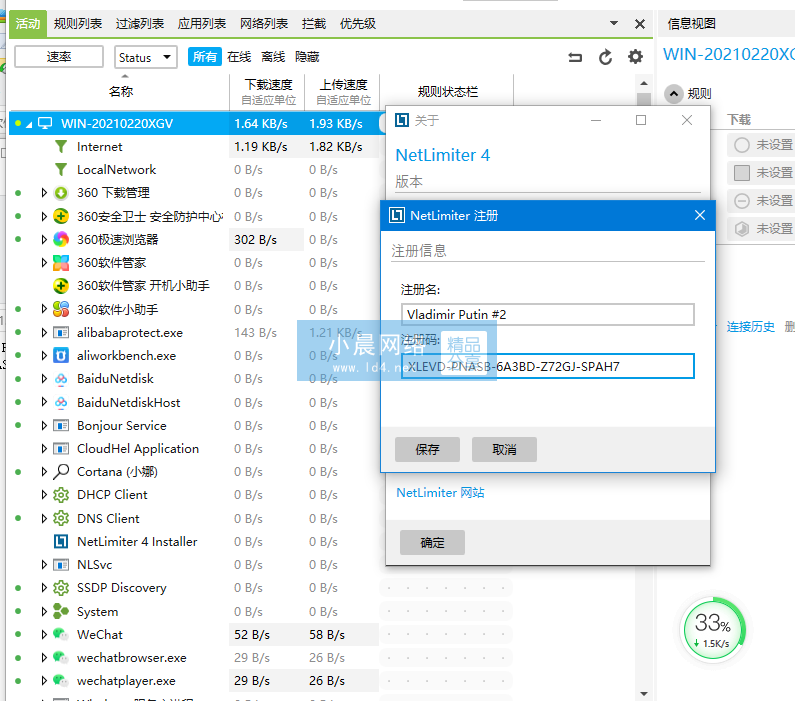
Task: Click the process list vertical scrollbar thumb
Action: (x=644, y=99)
